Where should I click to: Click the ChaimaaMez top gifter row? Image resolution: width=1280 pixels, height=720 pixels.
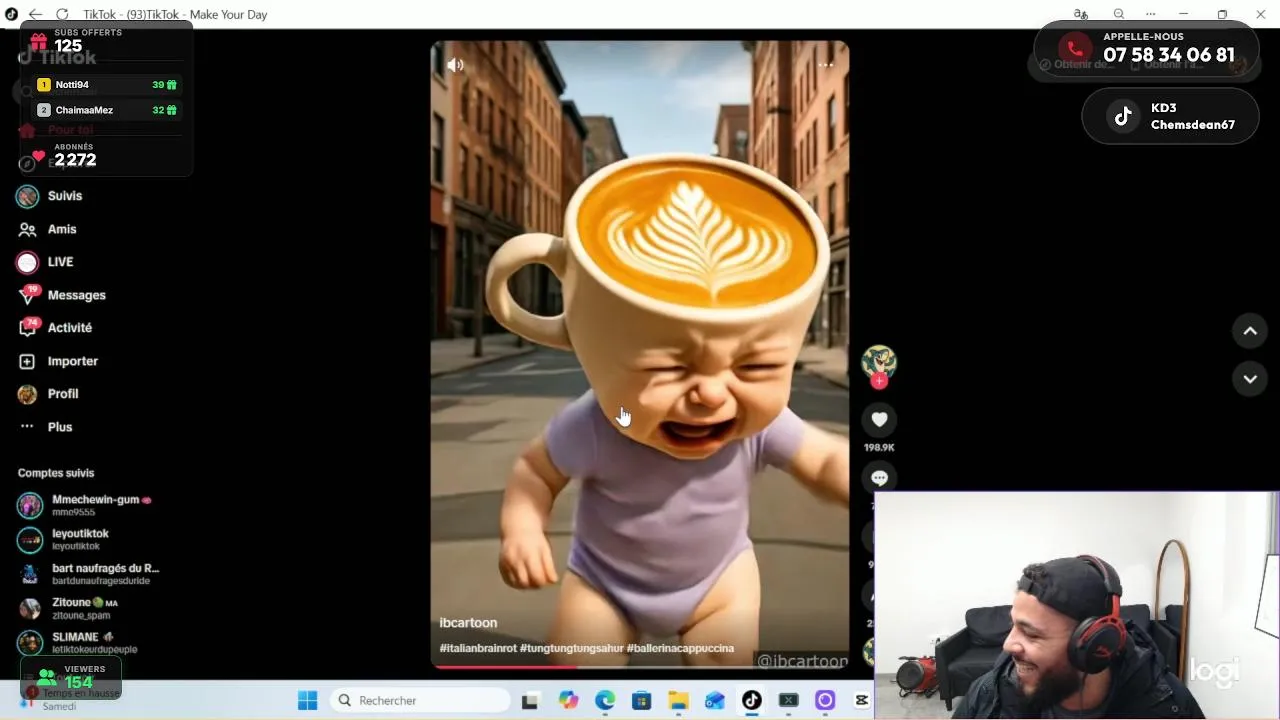tap(107, 110)
